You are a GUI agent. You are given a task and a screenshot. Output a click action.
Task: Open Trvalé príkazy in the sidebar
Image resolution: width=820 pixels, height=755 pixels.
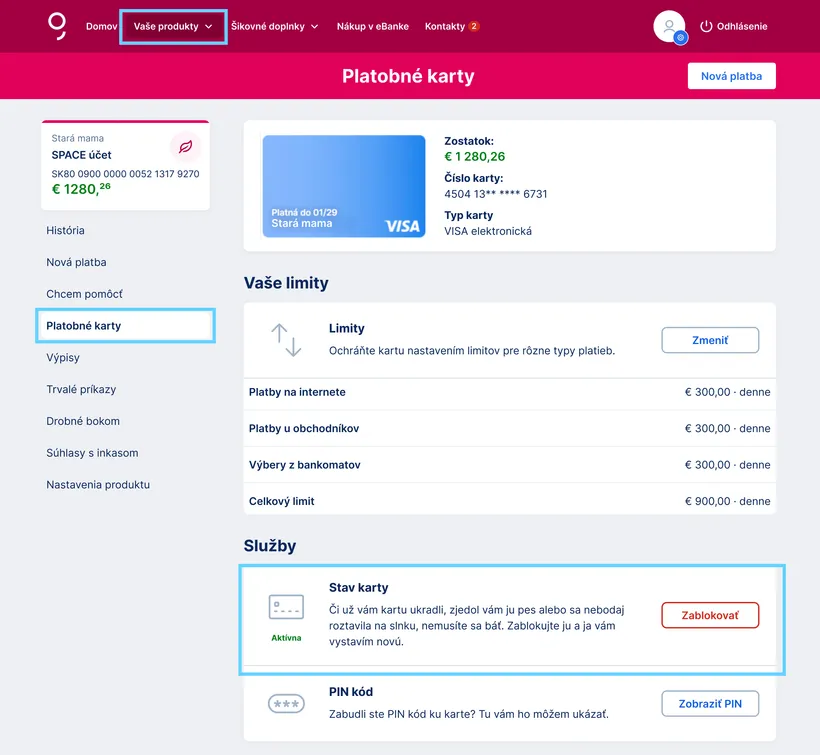[81, 390]
